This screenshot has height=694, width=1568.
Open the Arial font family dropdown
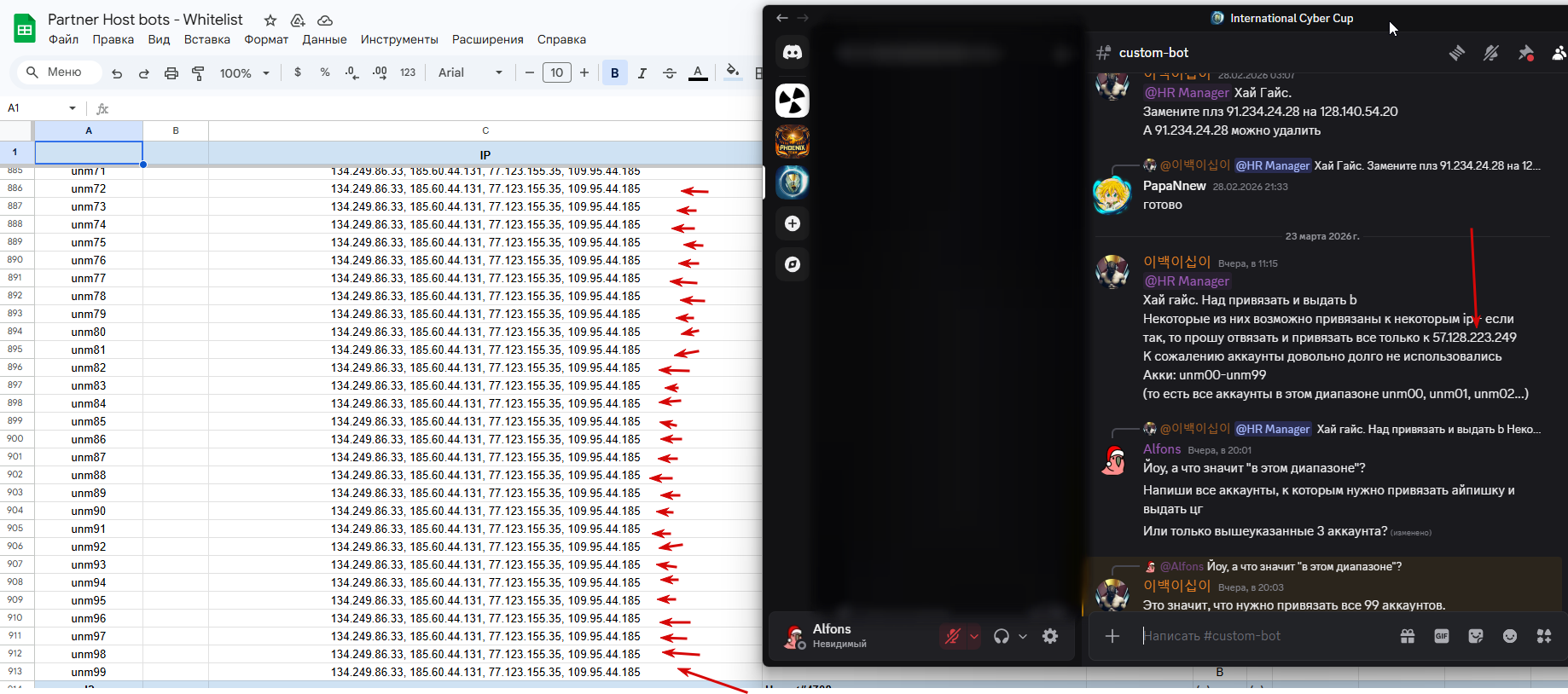[470, 72]
